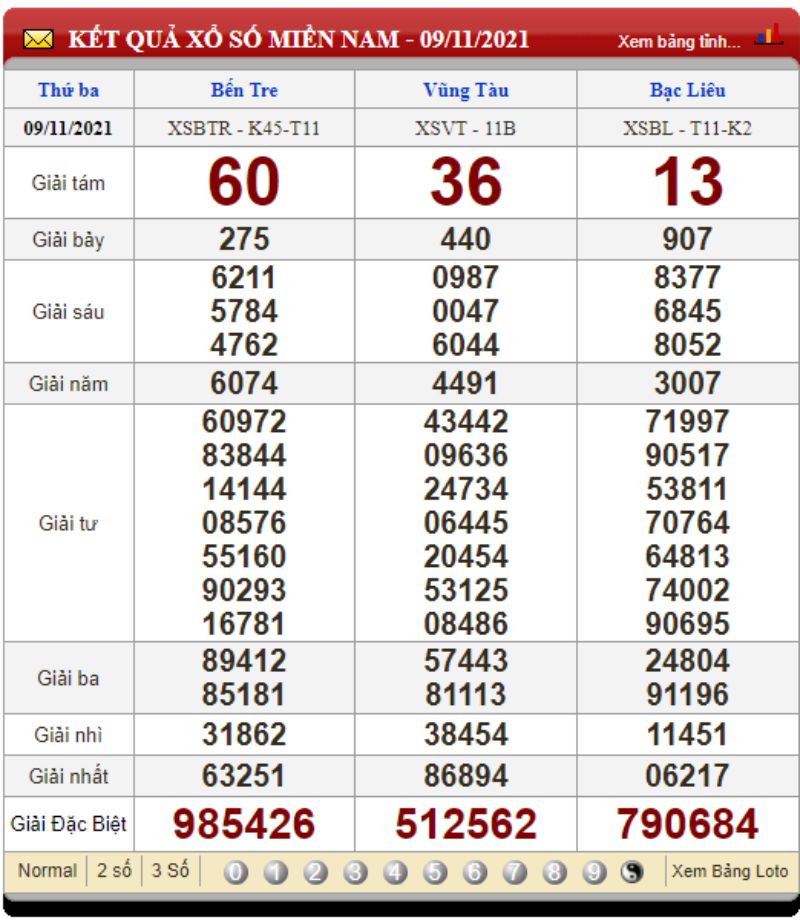This screenshot has width=800, height=920.
Task: Select giải nhất number 06217
Action: pyautogui.click(x=687, y=776)
